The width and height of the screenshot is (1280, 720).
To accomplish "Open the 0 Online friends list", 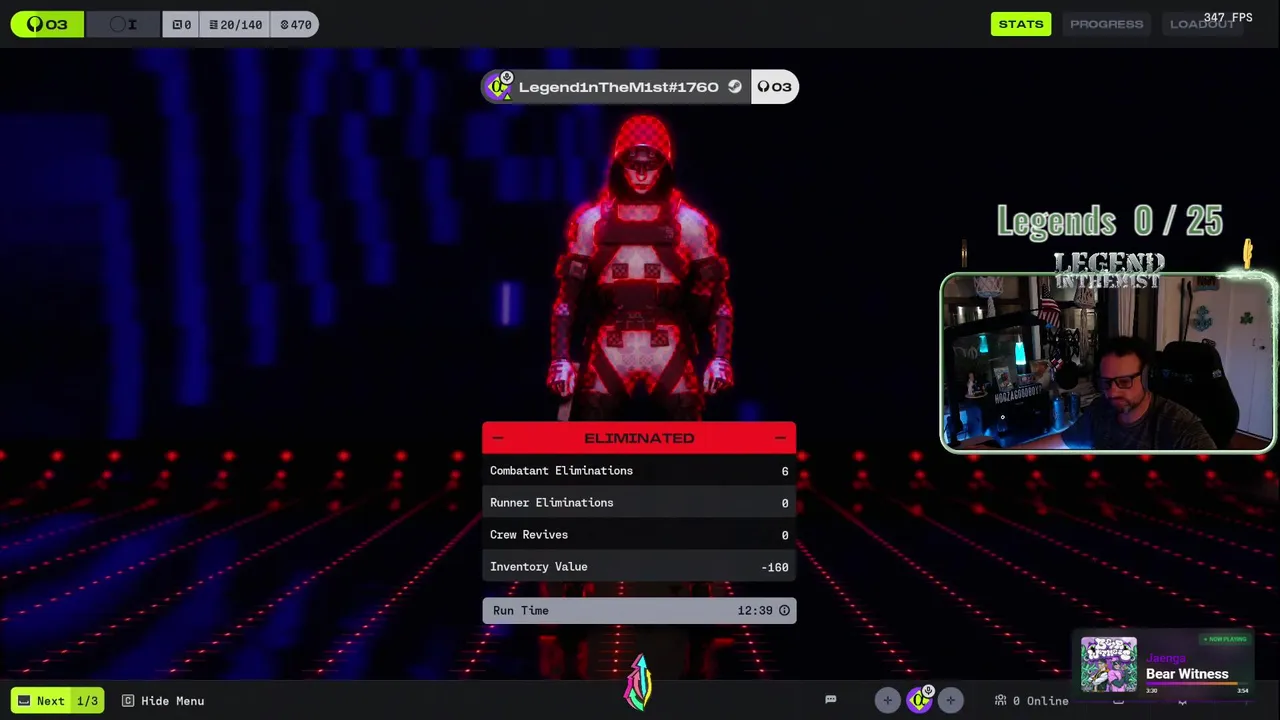I will (x=1032, y=701).
